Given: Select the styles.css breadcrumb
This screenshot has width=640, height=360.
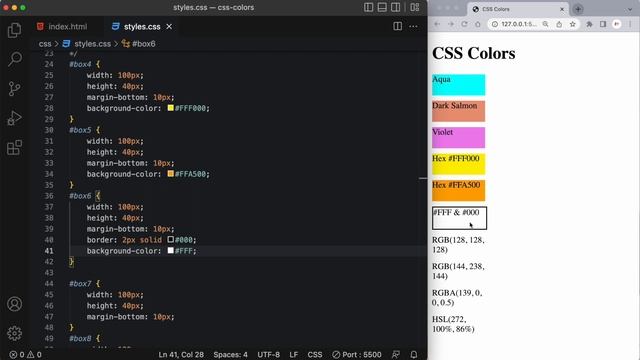Looking at the screenshot, I should (92, 44).
